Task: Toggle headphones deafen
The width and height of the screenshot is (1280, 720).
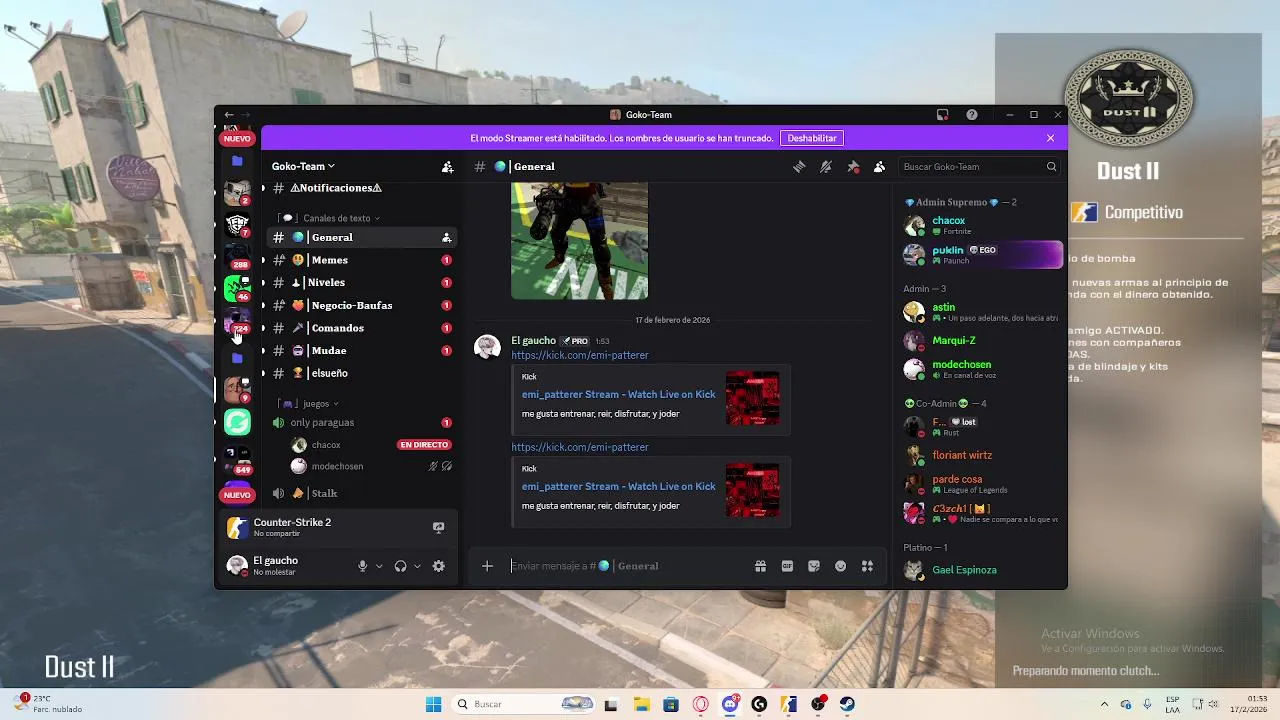Action: pos(400,566)
